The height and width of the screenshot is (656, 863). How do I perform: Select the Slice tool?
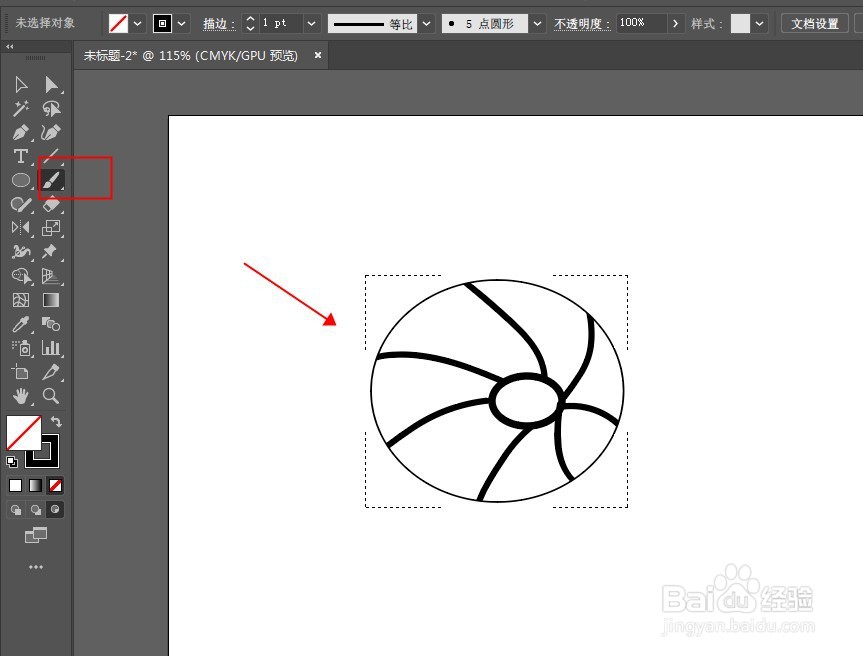pos(51,372)
